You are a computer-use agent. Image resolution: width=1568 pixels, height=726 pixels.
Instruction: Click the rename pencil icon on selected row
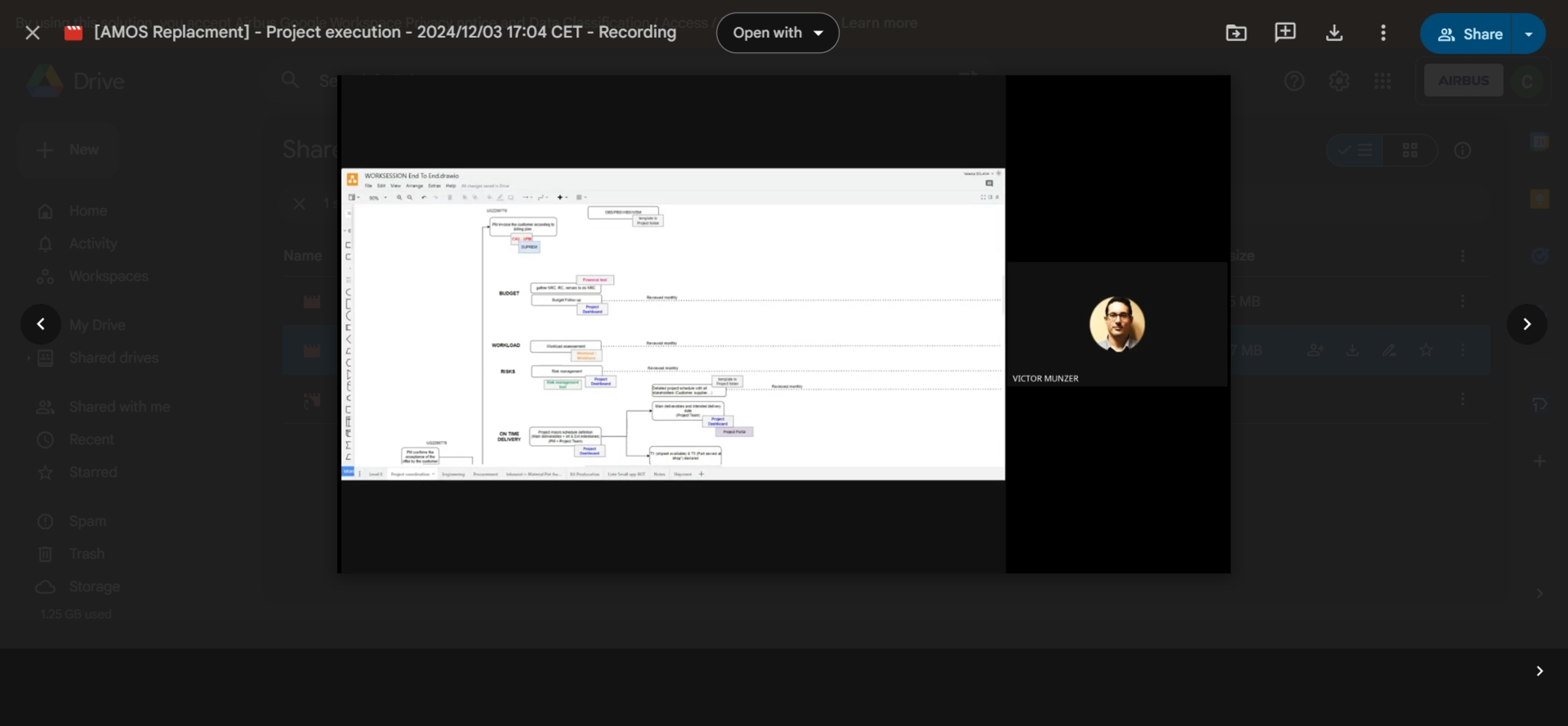(x=1389, y=351)
